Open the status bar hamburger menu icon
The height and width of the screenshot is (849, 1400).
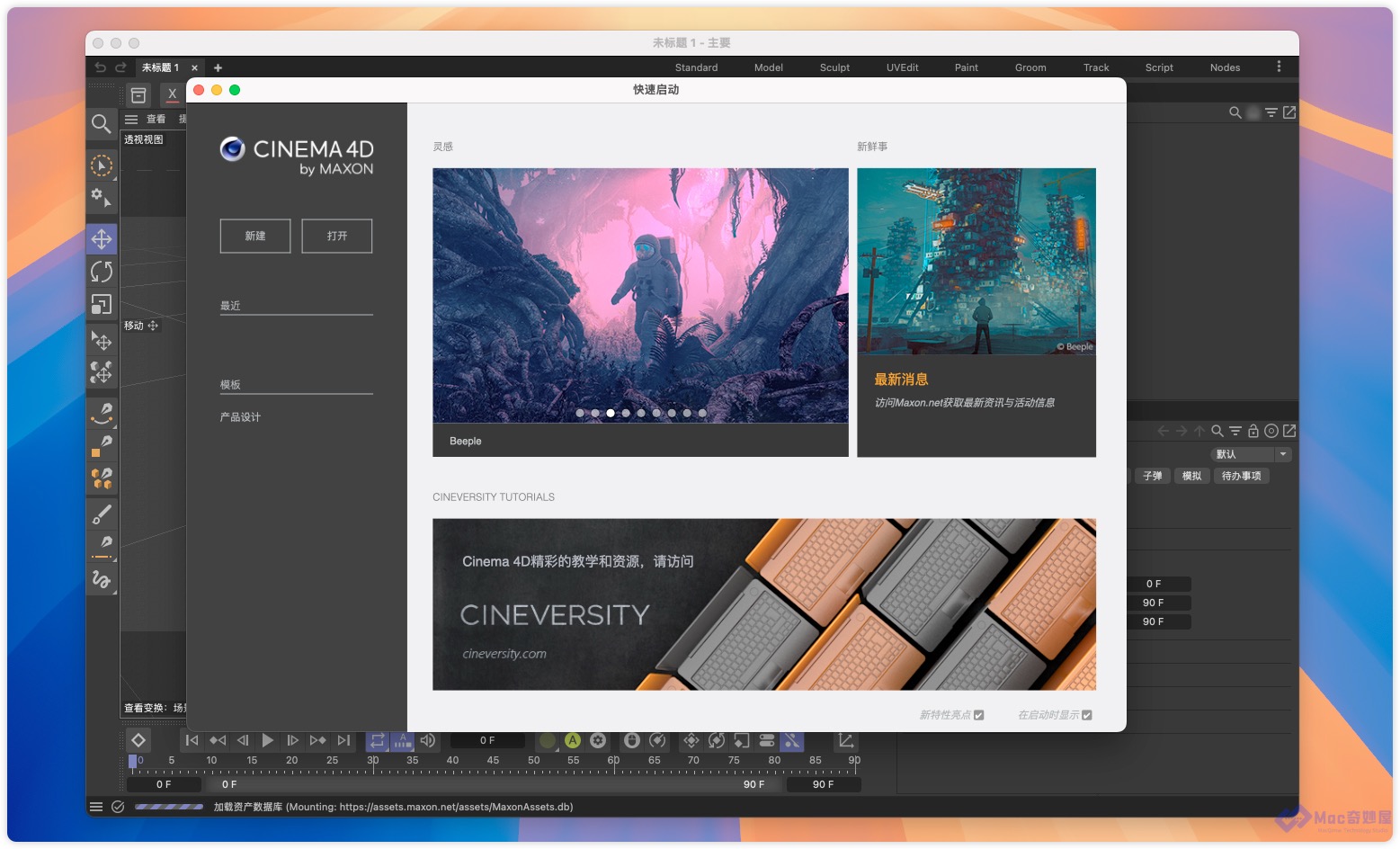[x=96, y=807]
